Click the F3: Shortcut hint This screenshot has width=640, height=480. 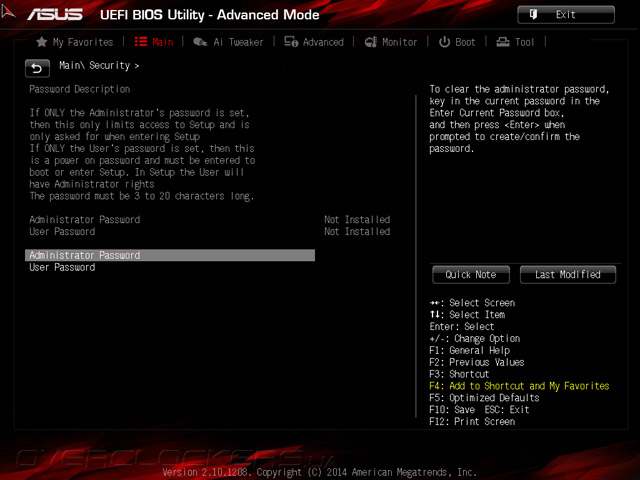[459, 374]
